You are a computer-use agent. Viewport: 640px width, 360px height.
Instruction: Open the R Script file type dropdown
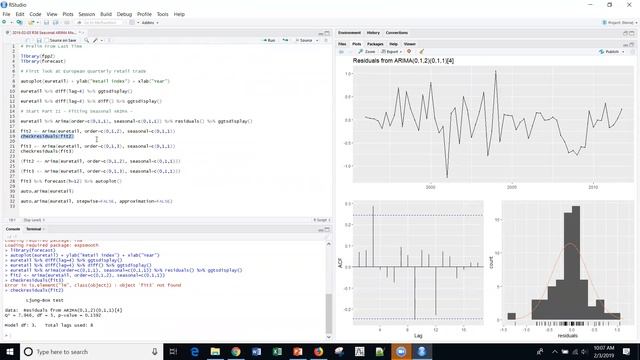[322, 220]
